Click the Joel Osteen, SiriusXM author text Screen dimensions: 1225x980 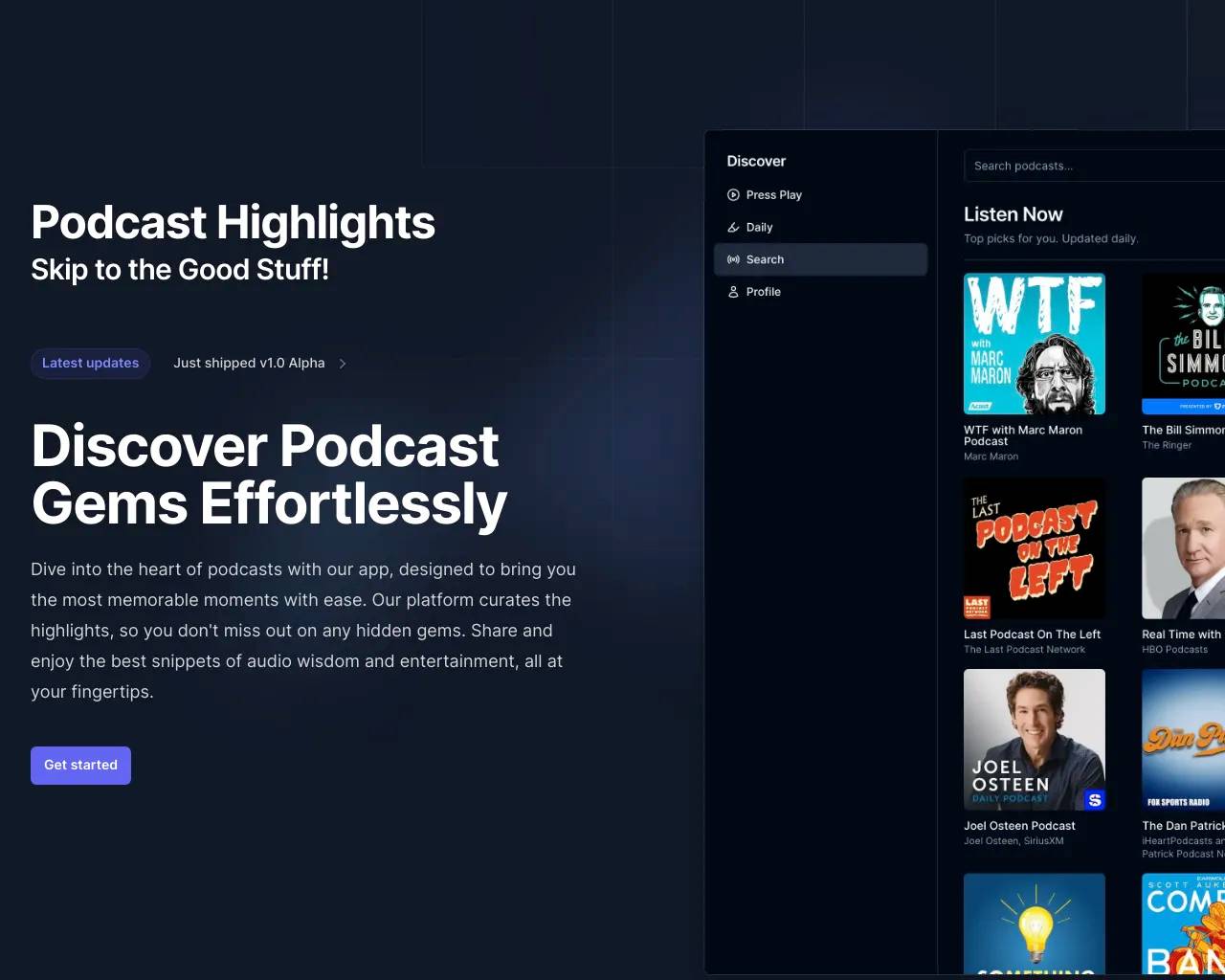(1013, 841)
